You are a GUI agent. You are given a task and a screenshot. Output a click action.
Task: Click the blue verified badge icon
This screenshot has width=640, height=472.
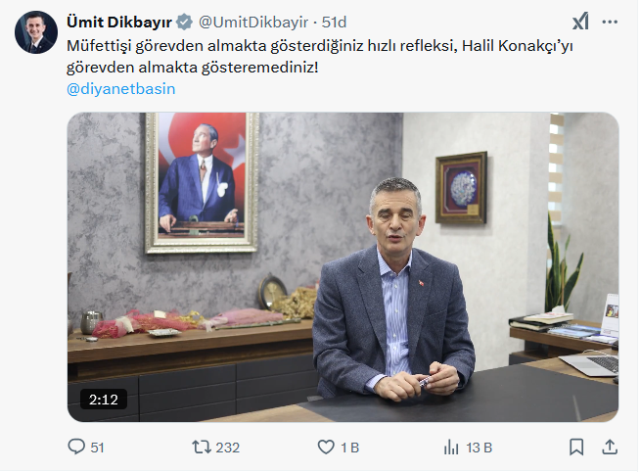(184, 22)
